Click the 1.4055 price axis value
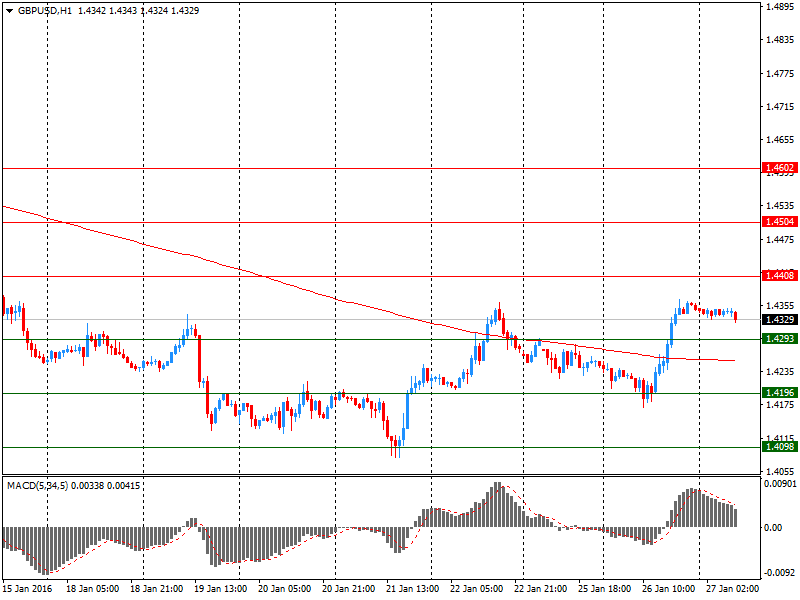 [x=781, y=471]
